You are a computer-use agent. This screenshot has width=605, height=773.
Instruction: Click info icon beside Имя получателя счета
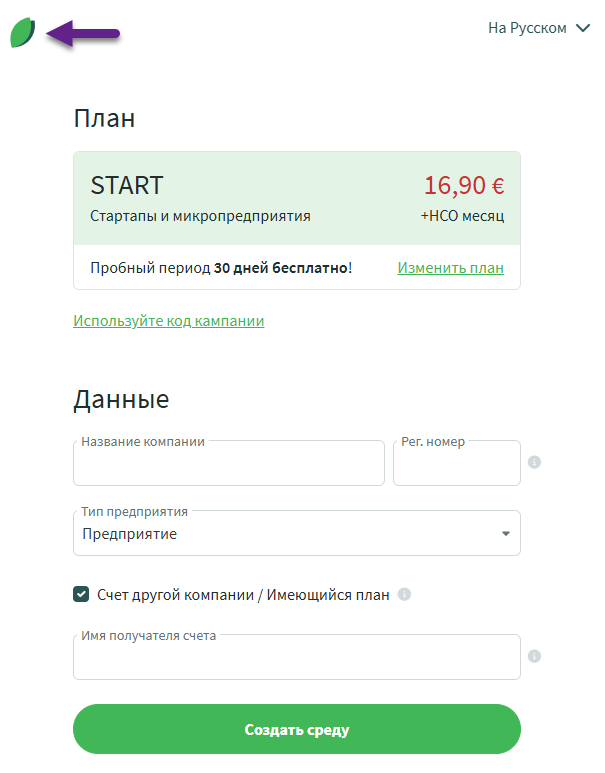pos(534,657)
